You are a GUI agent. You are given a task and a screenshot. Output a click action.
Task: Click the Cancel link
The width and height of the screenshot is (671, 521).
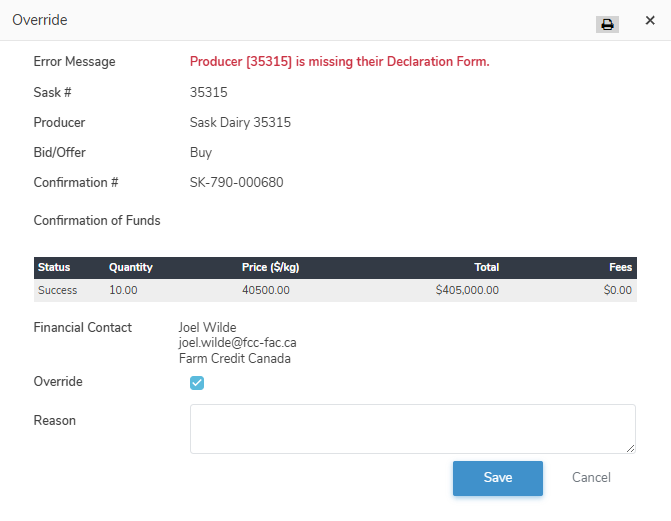coord(591,478)
